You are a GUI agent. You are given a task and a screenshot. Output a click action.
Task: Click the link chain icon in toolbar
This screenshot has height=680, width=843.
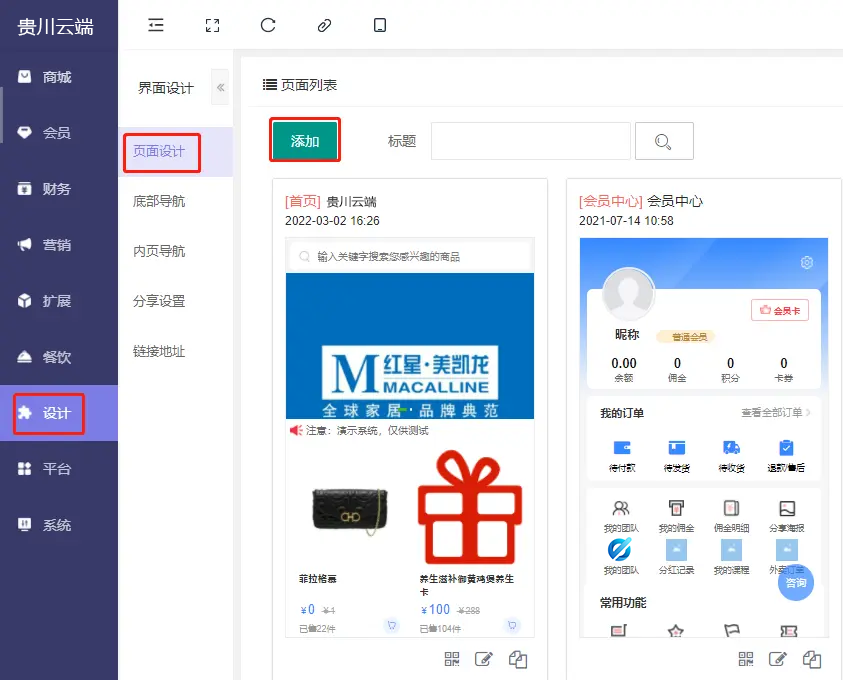click(324, 25)
